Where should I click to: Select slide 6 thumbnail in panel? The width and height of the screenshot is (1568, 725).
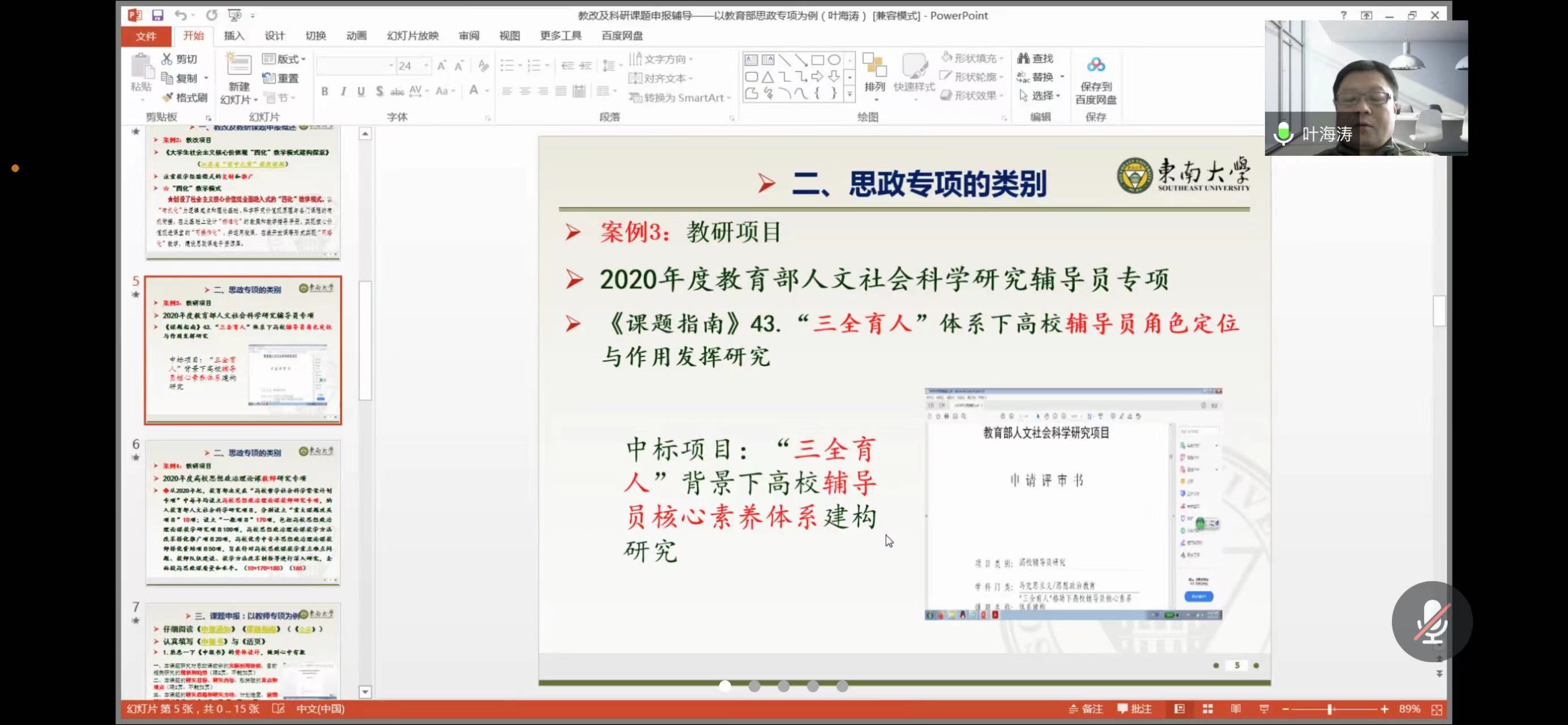click(x=243, y=513)
